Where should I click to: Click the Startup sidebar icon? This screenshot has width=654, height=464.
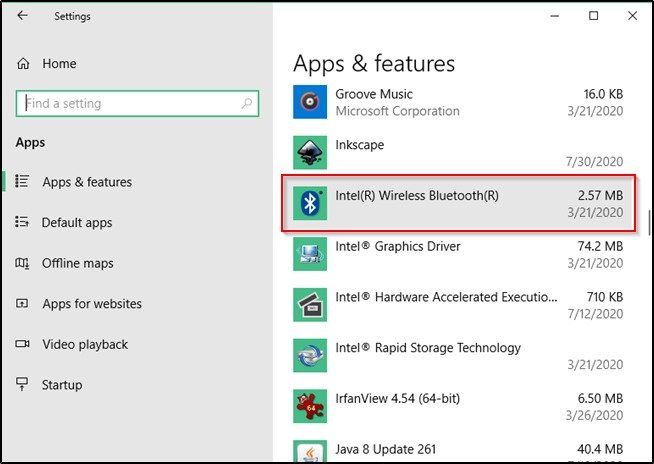click(22, 384)
